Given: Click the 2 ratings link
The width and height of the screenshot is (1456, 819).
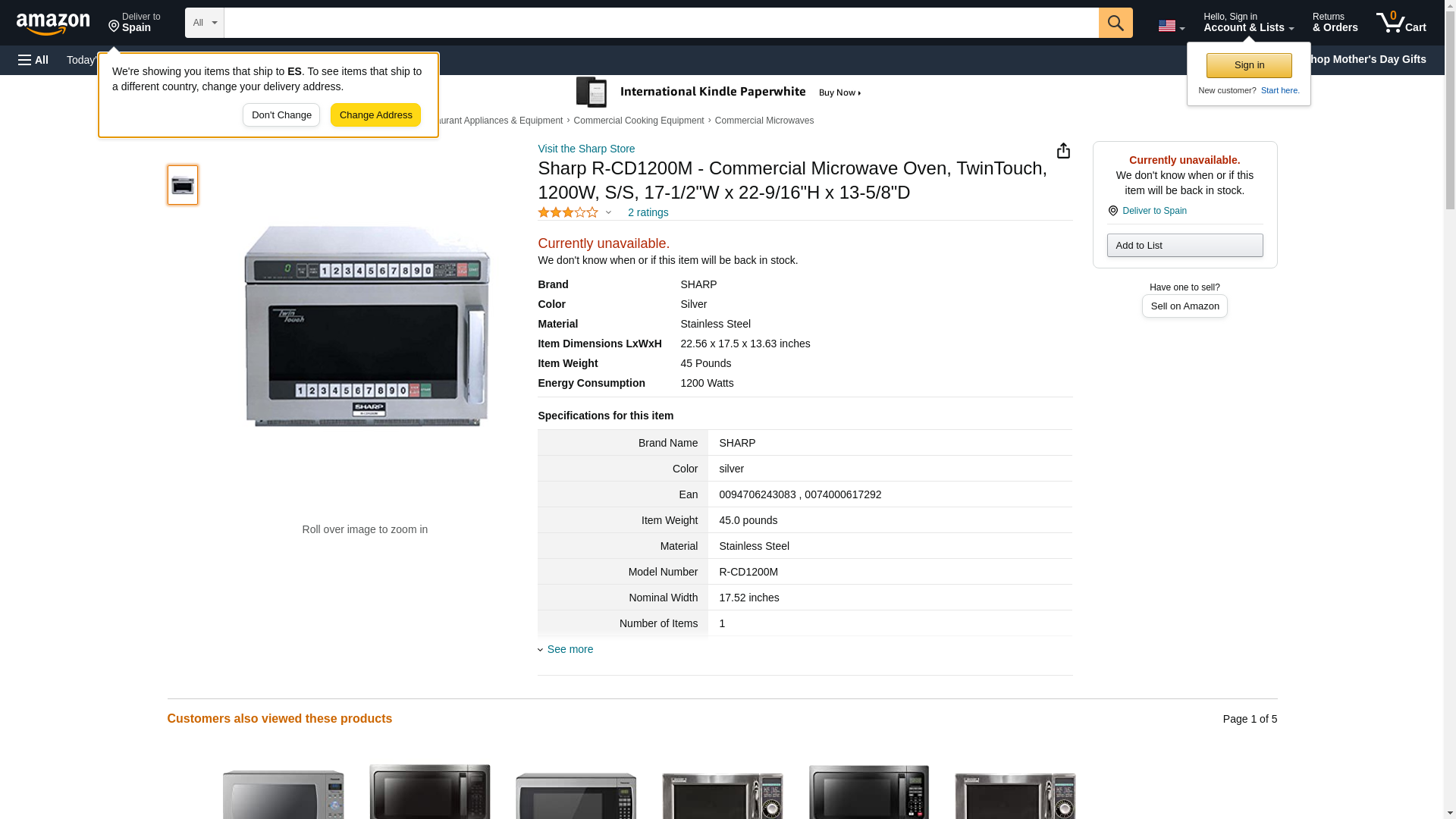Looking at the screenshot, I should (x=648, y=213).
